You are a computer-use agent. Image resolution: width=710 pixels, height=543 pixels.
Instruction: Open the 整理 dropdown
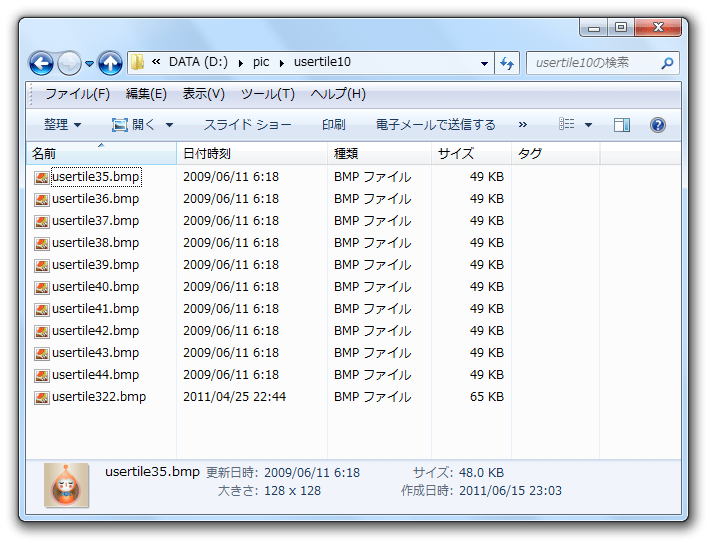tap(62, 125)
